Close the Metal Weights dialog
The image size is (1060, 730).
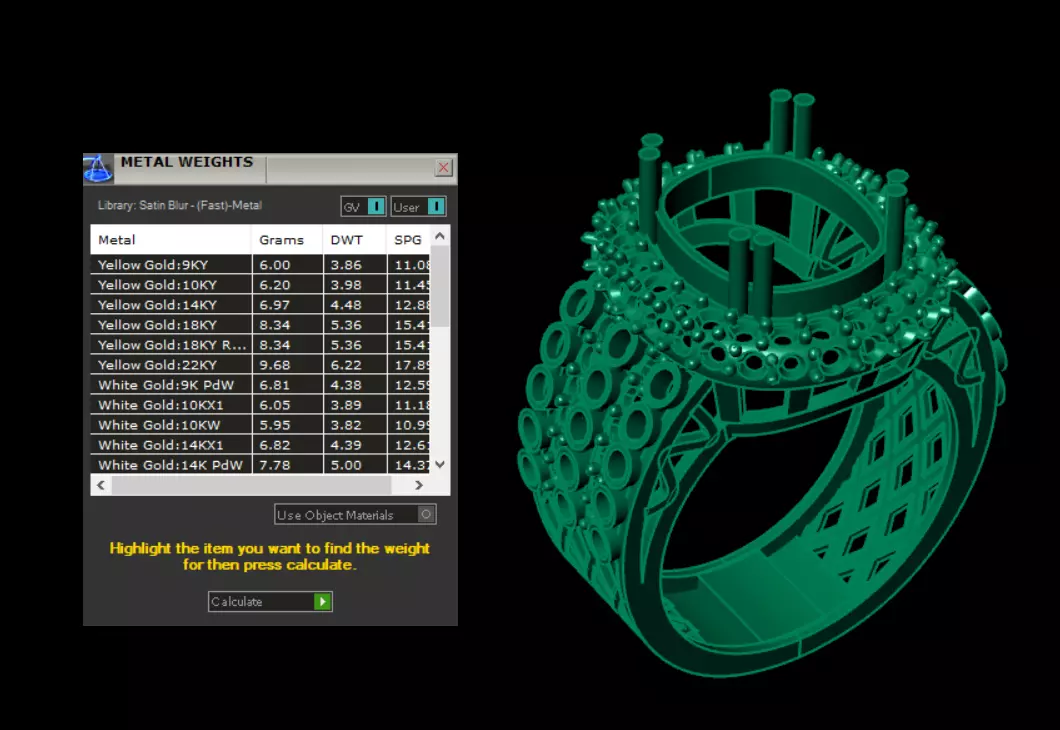(443, 168)
